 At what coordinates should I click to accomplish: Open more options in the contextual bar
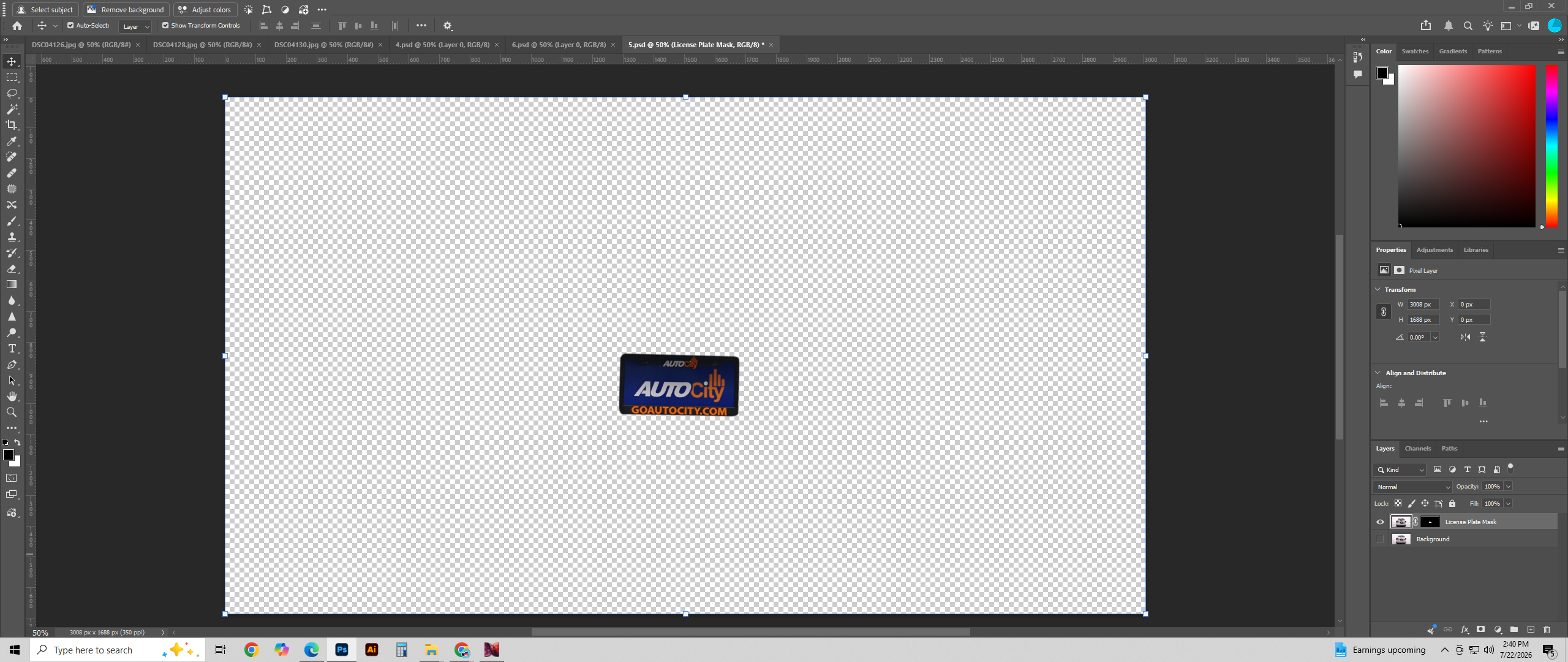[x=322, y=10]
